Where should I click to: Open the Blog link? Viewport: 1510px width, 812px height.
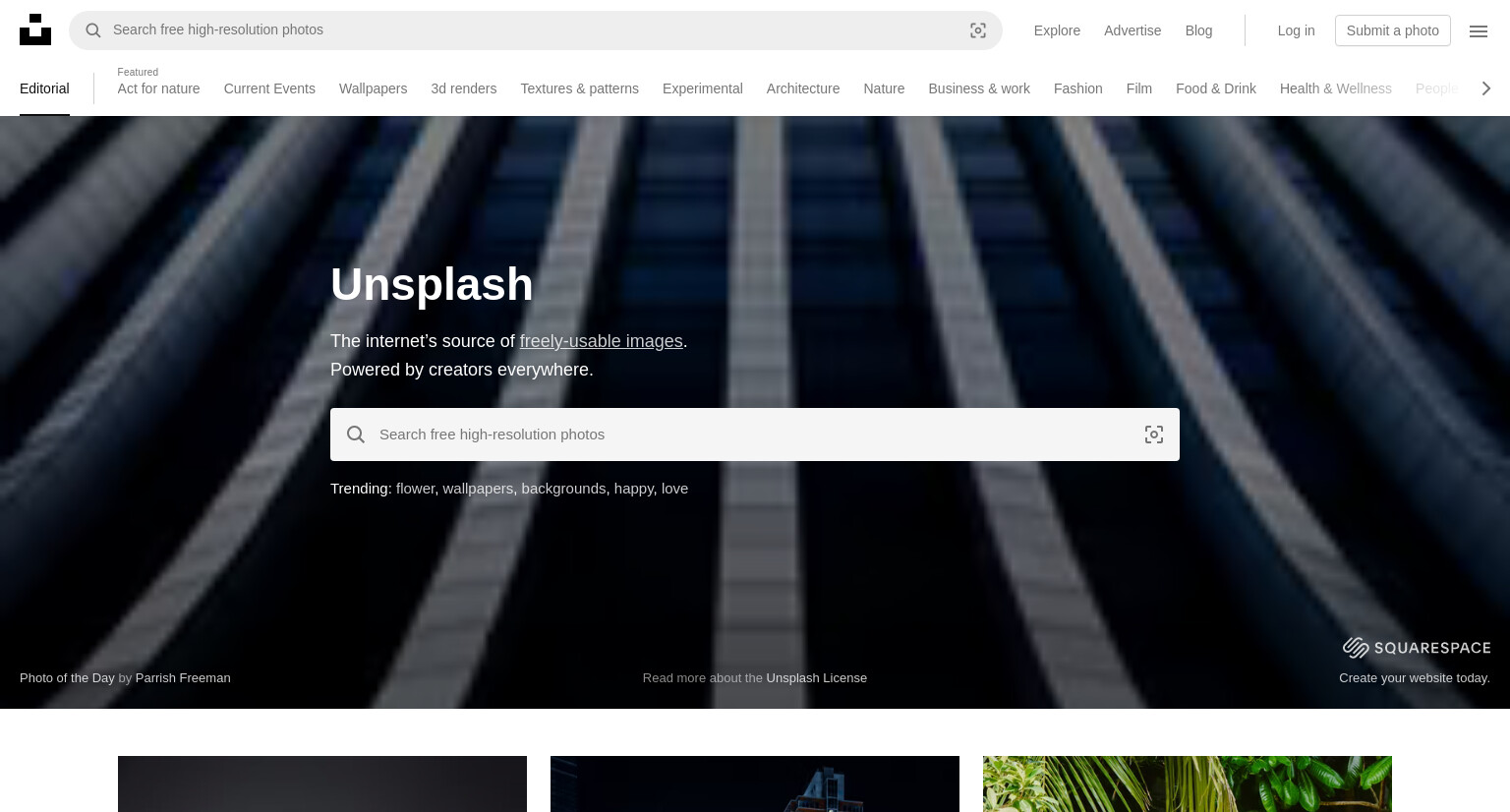click(x=1198, y=30)
